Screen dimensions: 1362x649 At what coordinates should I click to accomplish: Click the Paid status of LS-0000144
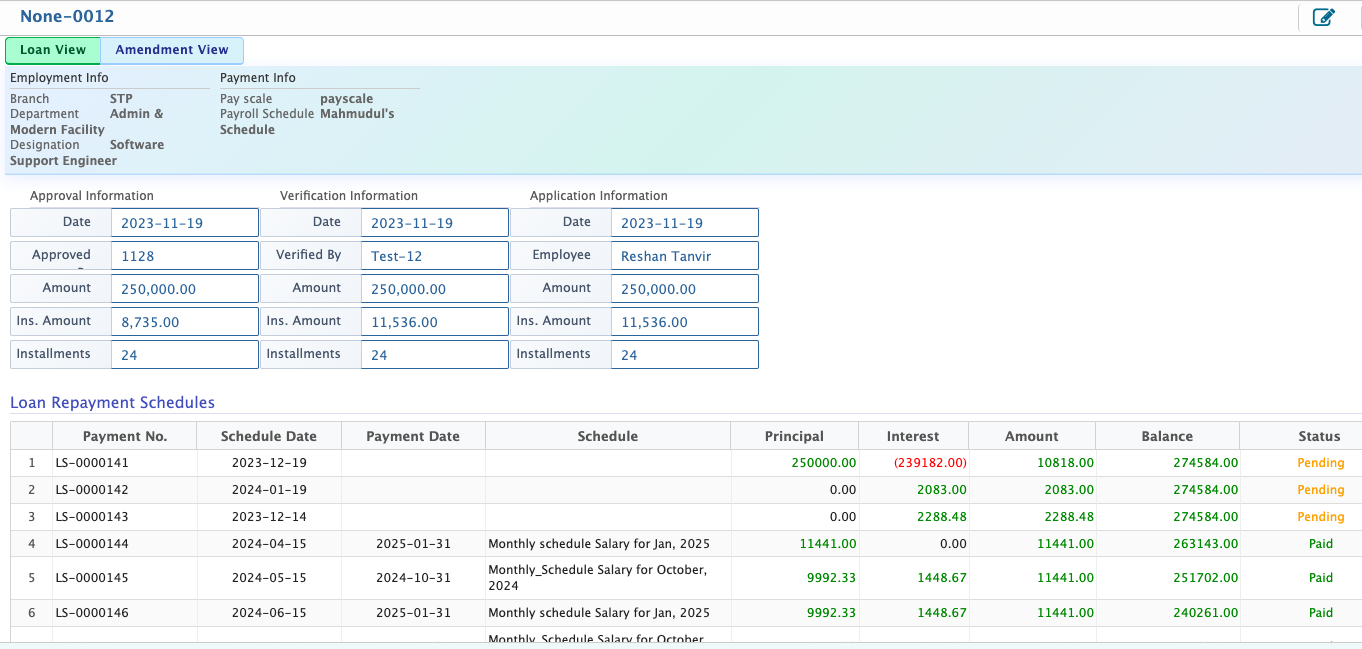tap(1320, 544)
